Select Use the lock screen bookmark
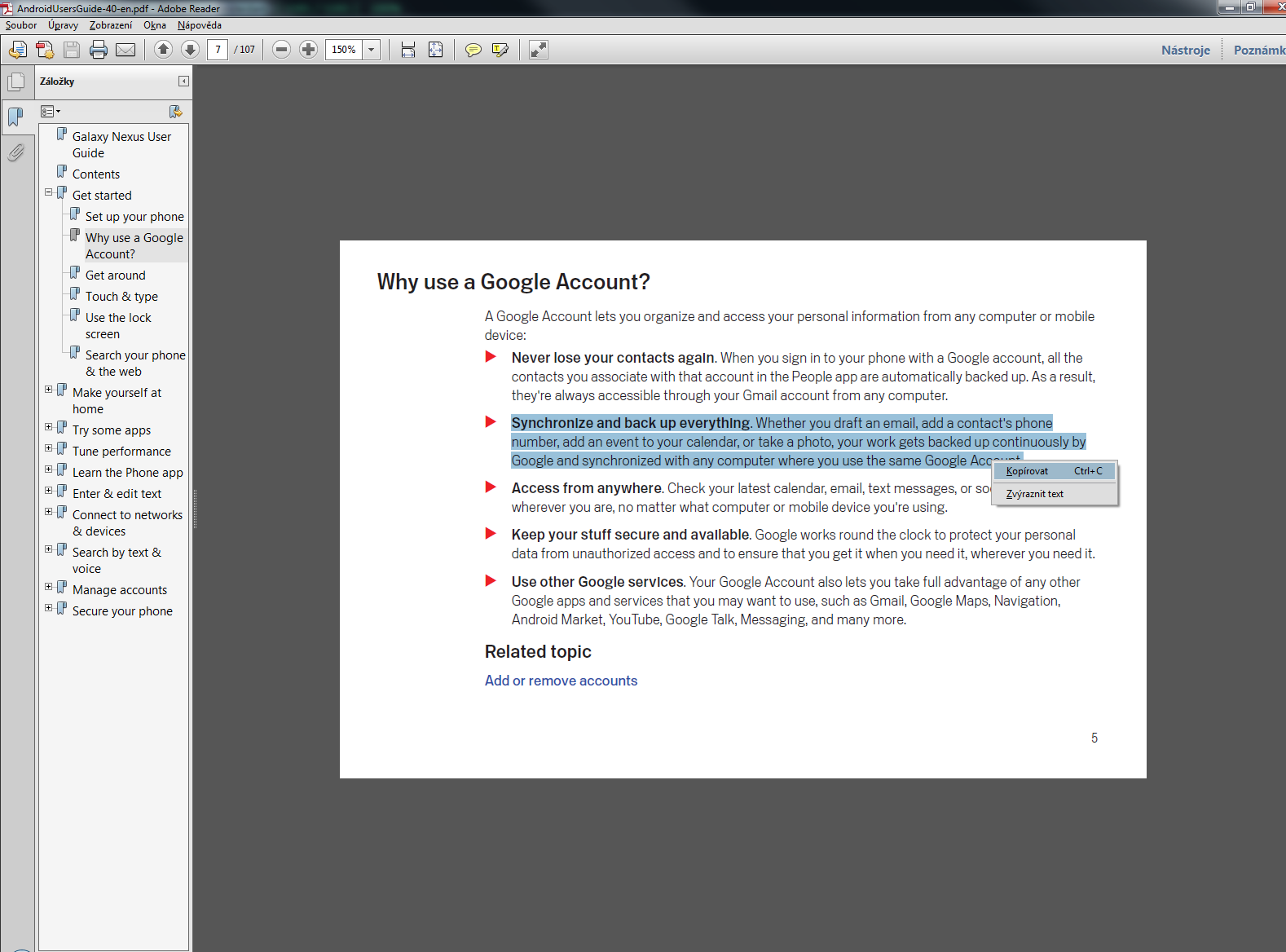This screenshot has height=952, width=1286. (118, 326)
